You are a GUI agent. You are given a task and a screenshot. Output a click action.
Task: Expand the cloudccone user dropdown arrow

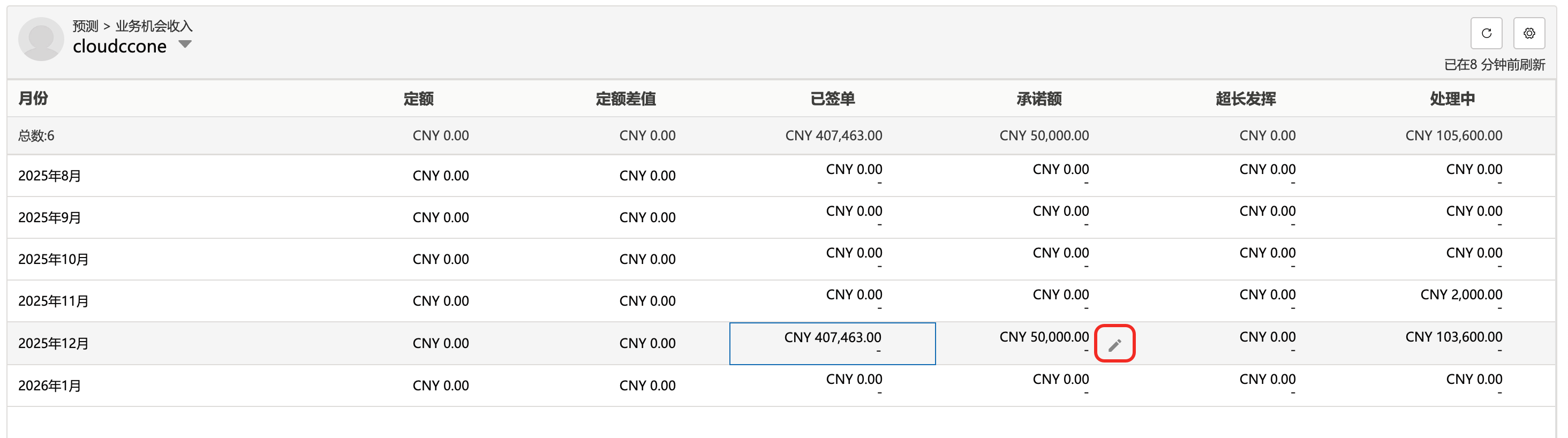tap(185, 44)
